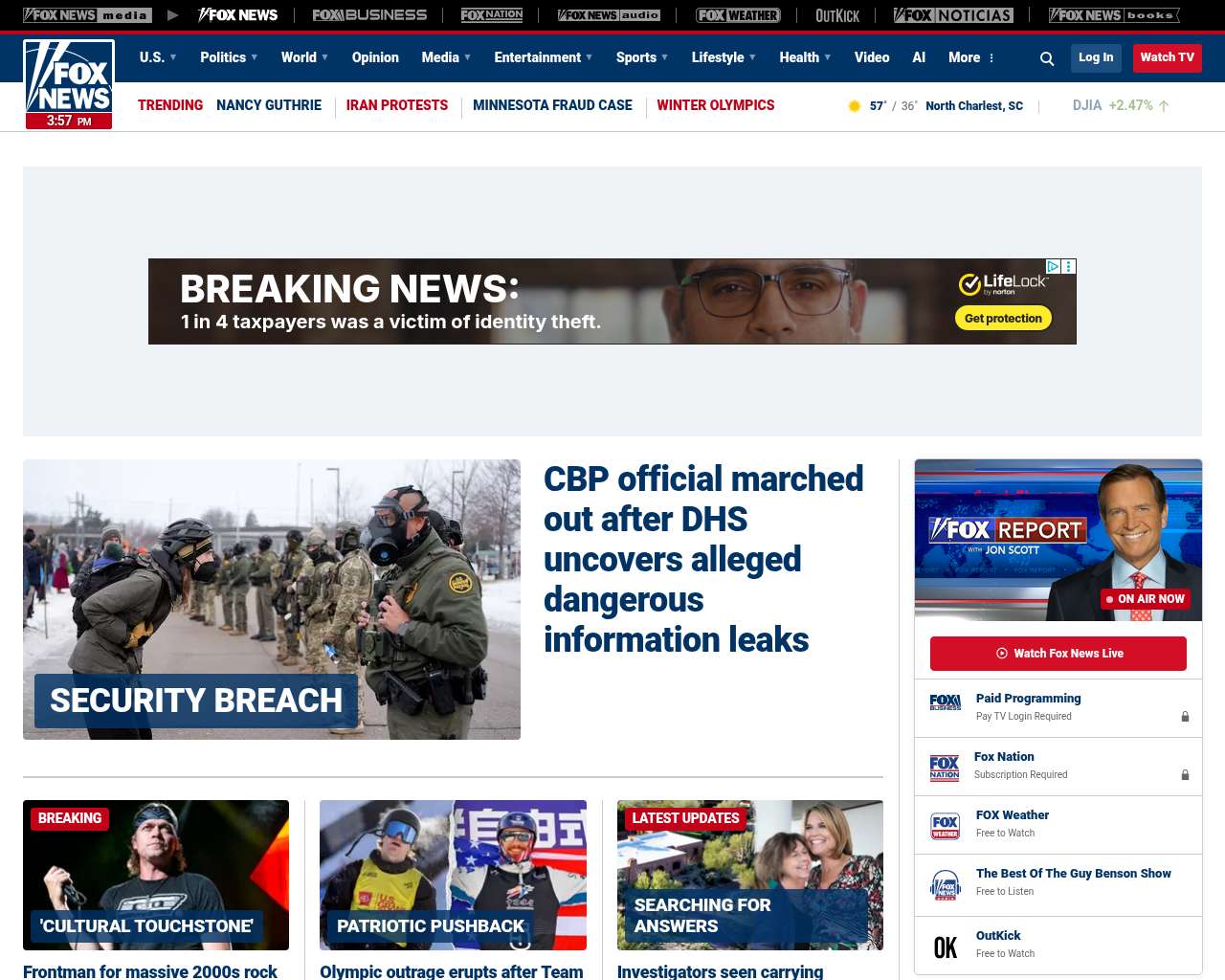
Task: Click the Fox News Radio icon for Guy Benson
Action: click(x=946, y=885)
